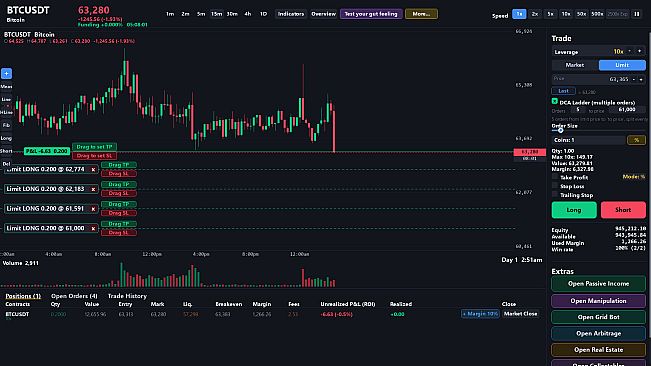Click the red Short button
Viewport: 651px width, 366px height.
(623, 210)
